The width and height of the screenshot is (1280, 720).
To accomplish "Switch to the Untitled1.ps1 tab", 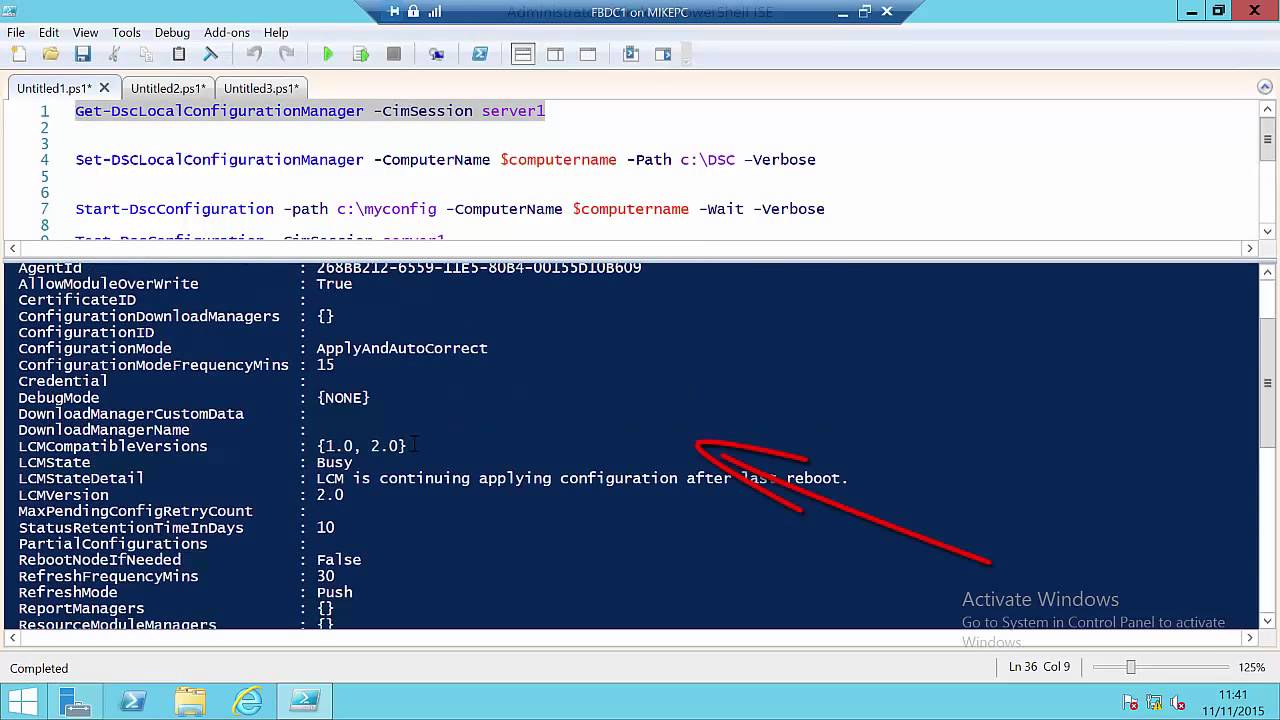I will pos(54,88).
